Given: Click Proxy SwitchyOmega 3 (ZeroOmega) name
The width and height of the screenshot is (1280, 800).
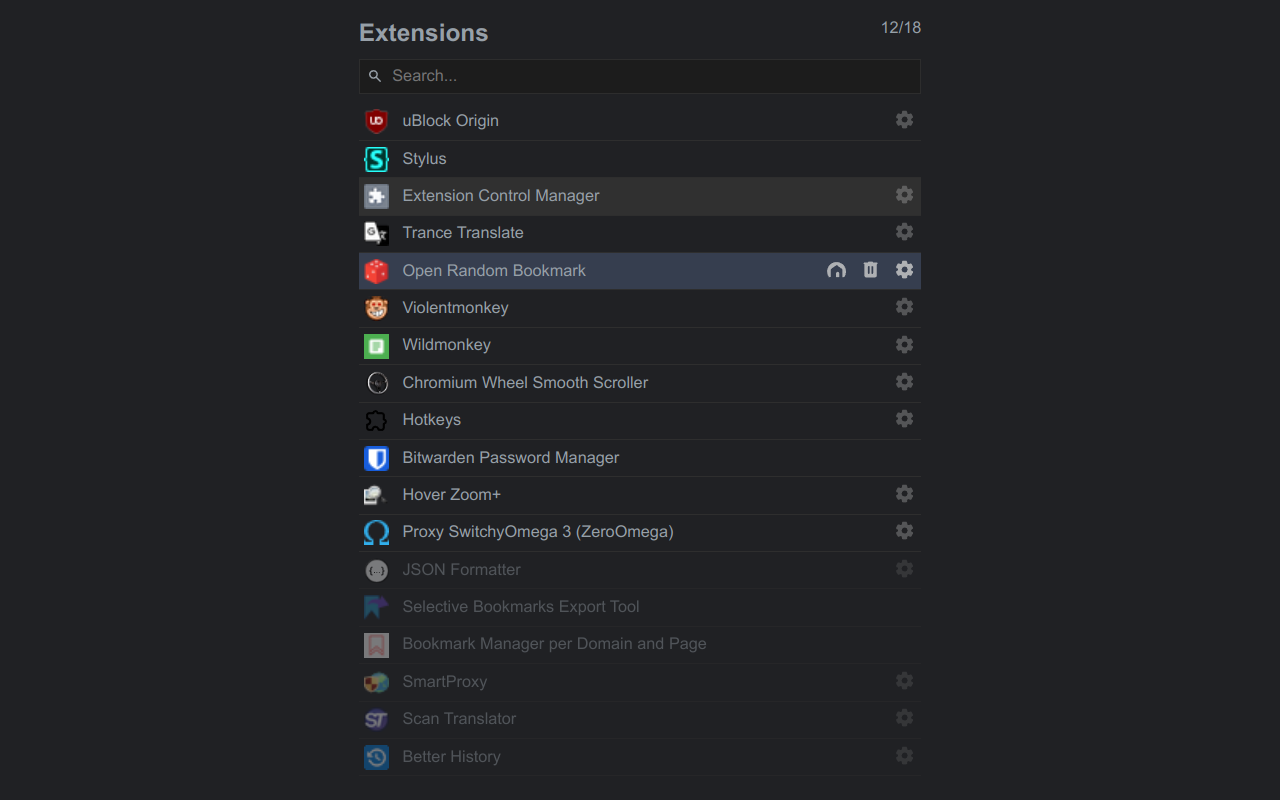Looking at the screenshot, I should [x=538, y=532].
